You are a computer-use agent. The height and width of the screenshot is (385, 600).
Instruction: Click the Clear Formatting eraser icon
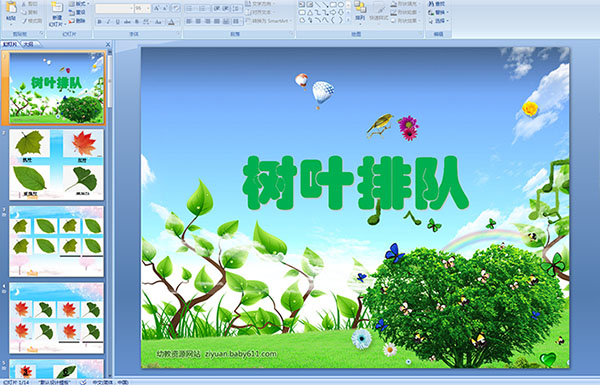[x=176, y=8]
